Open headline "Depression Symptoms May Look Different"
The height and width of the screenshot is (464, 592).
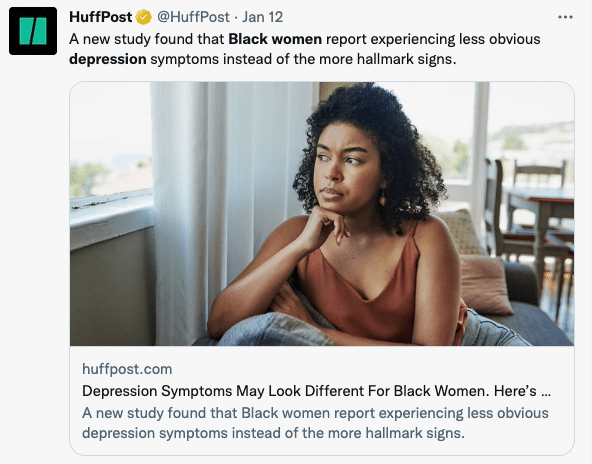(x=316, y=391)
